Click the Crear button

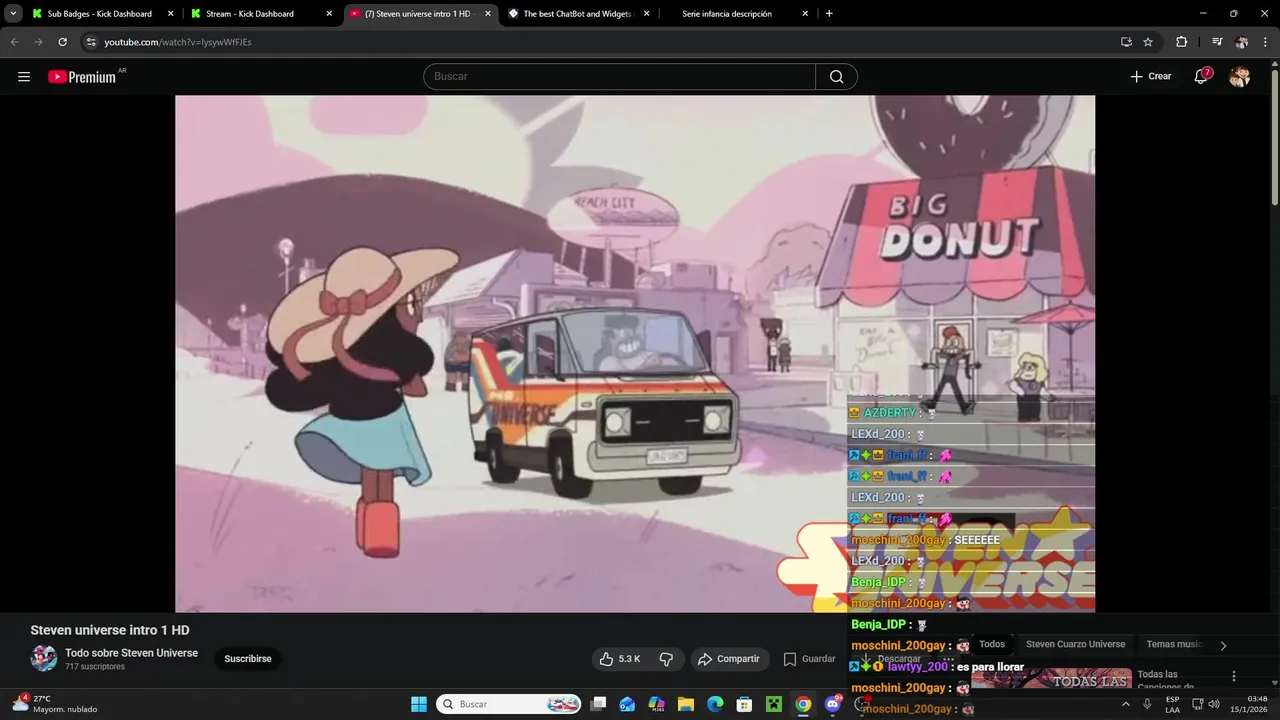(1151, 77)
